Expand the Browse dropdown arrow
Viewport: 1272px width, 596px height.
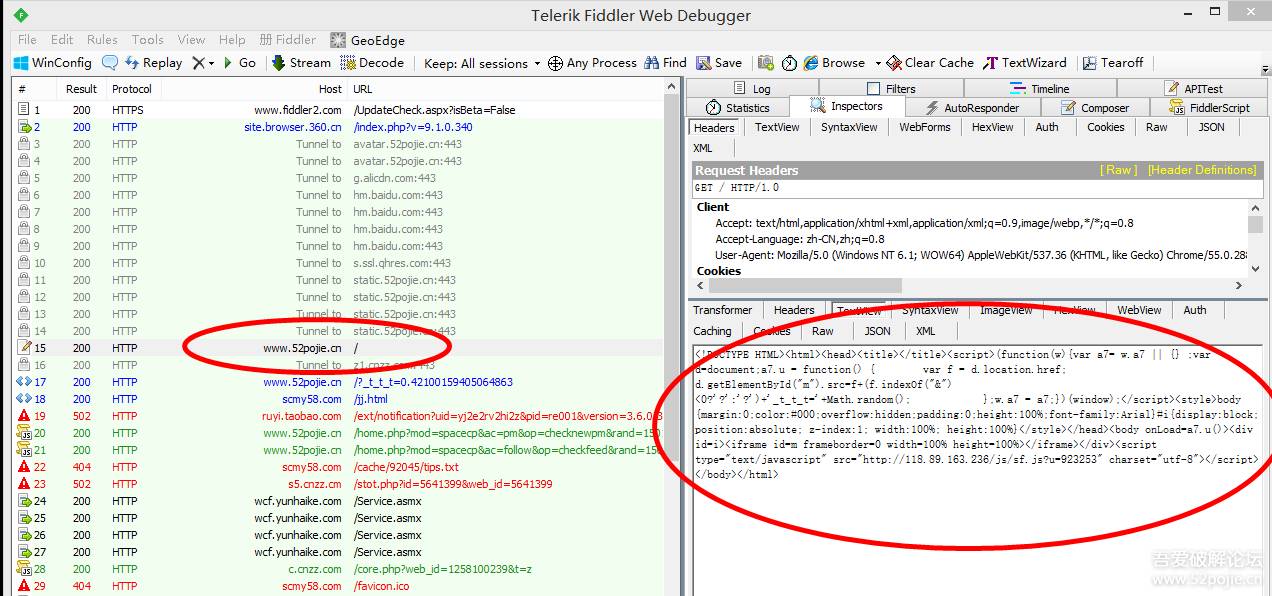(x=878, y=62)
